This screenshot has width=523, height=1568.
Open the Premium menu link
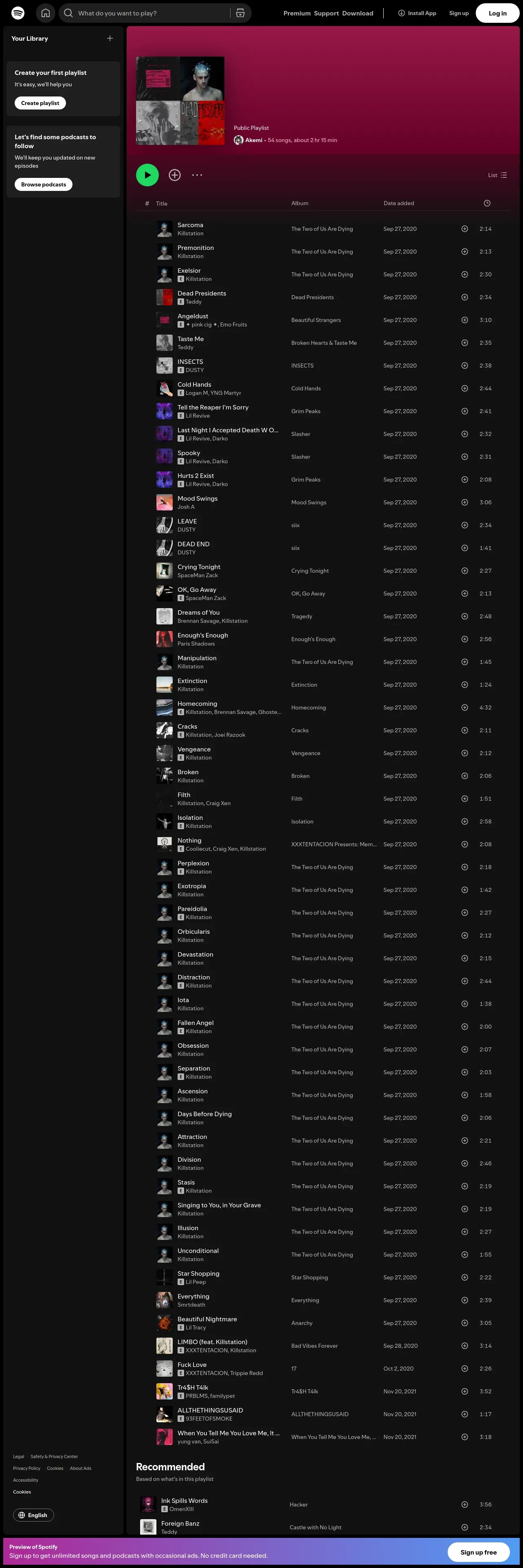tap(297, 13)
